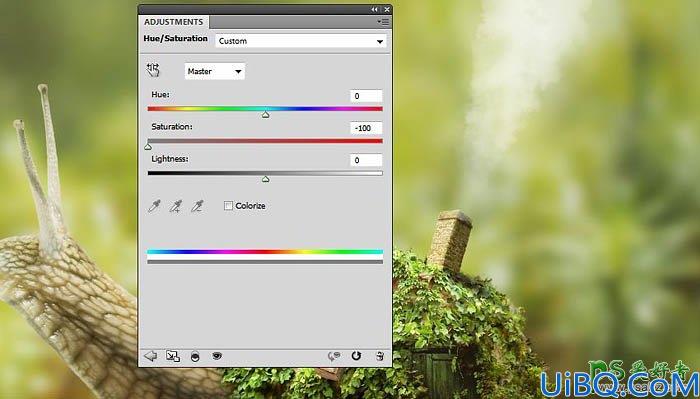Open the Master channel dropdown
The height and width of the screenshot is (399, 700).
(x=215, y=71)
